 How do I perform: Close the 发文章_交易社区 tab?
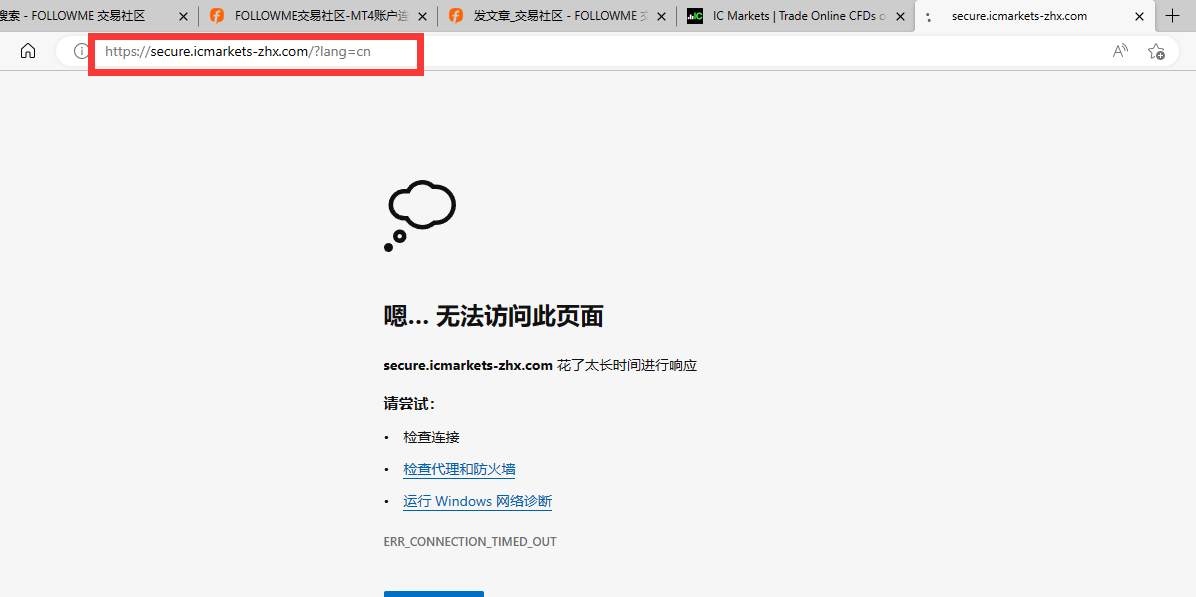661,16
